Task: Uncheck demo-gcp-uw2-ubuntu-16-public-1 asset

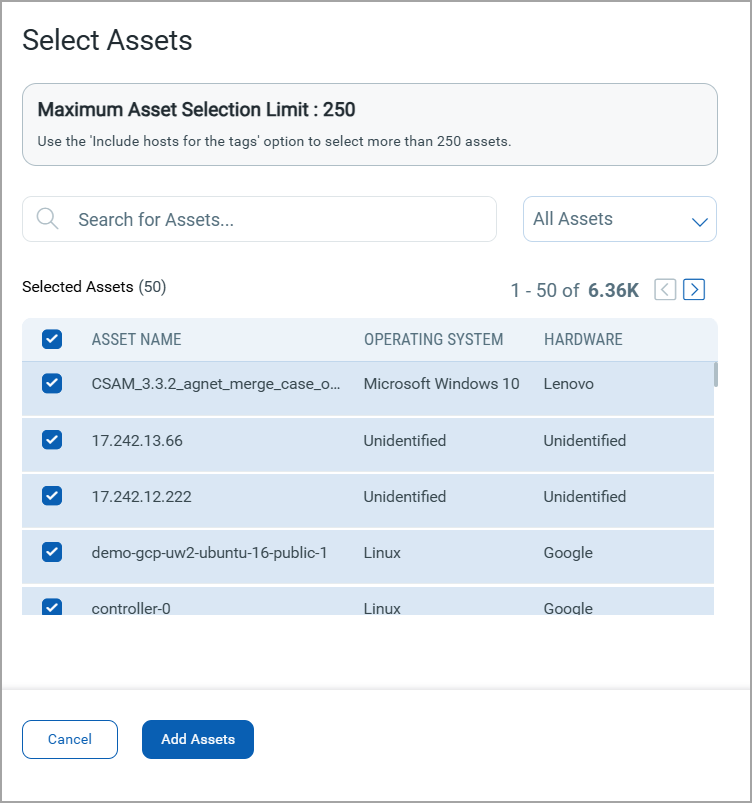Action: click(52, 552)
